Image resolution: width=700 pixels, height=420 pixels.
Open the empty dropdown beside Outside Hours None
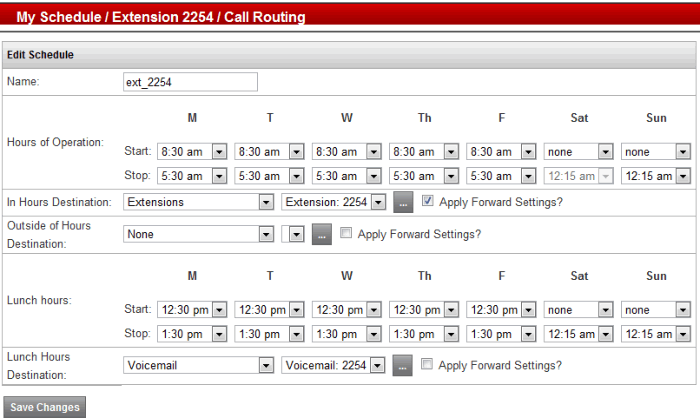(293, 234)
